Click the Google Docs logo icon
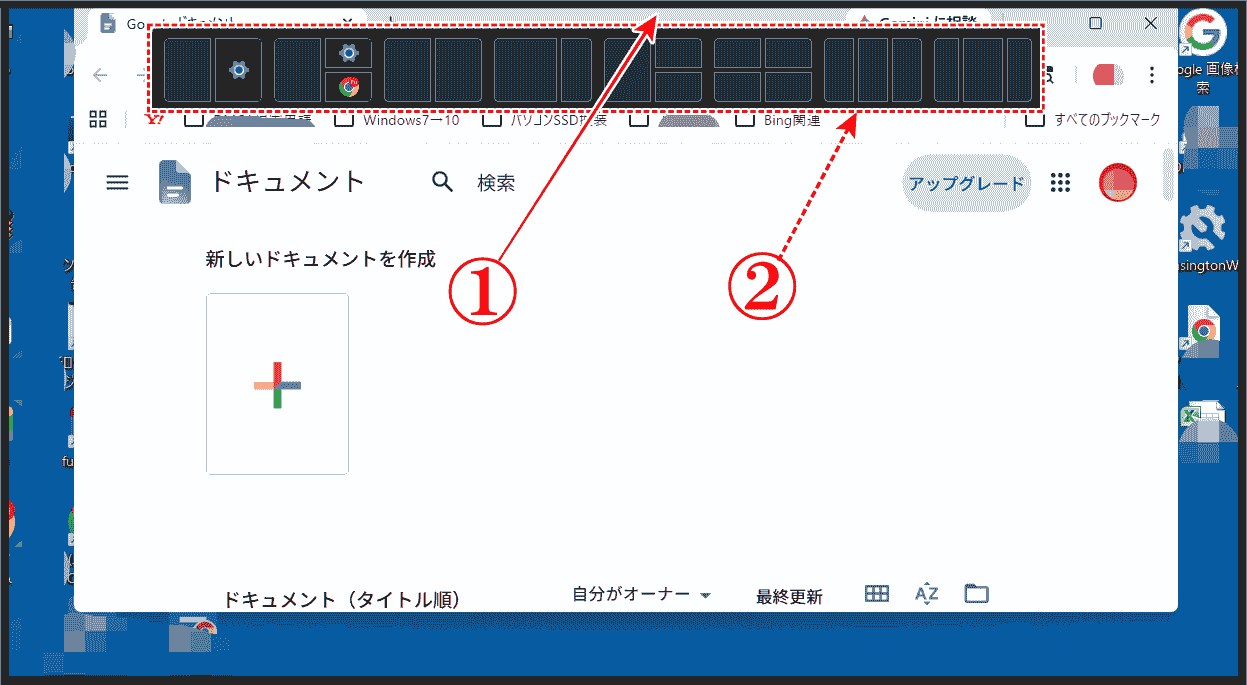1247x685 pixels. click(x=175, y=182)
